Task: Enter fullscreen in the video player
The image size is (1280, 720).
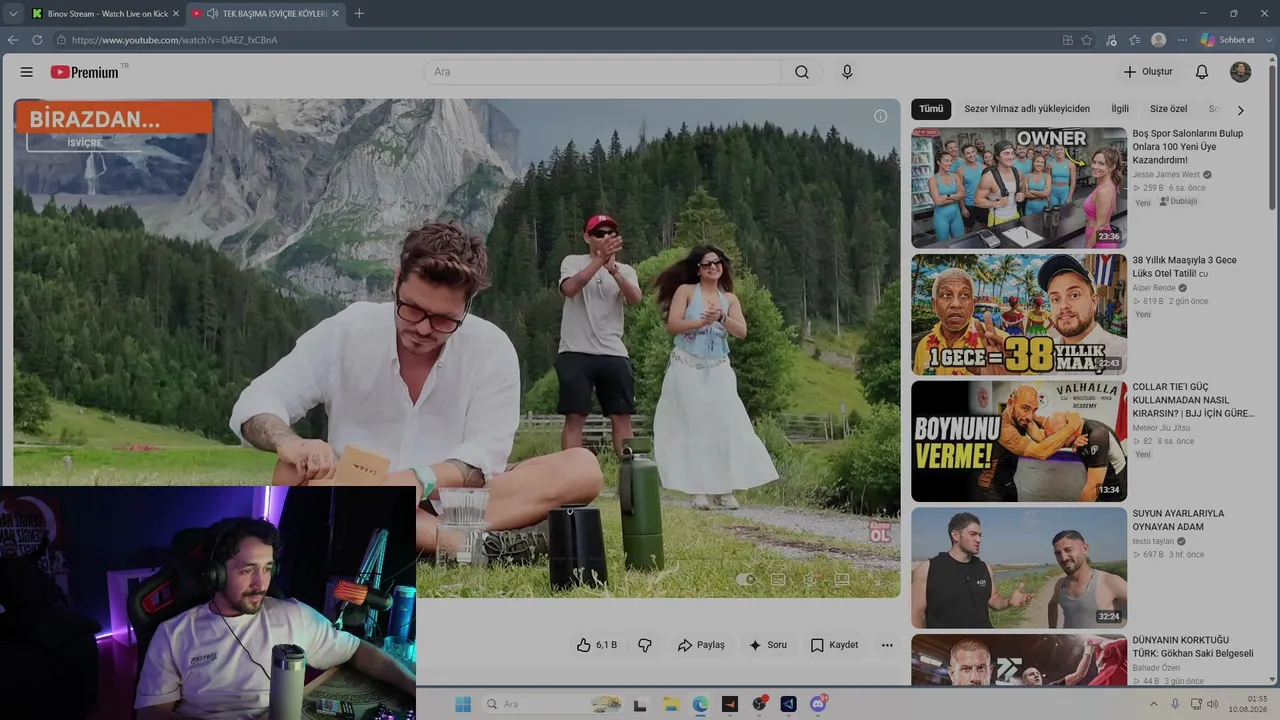Action: [876, 579]
